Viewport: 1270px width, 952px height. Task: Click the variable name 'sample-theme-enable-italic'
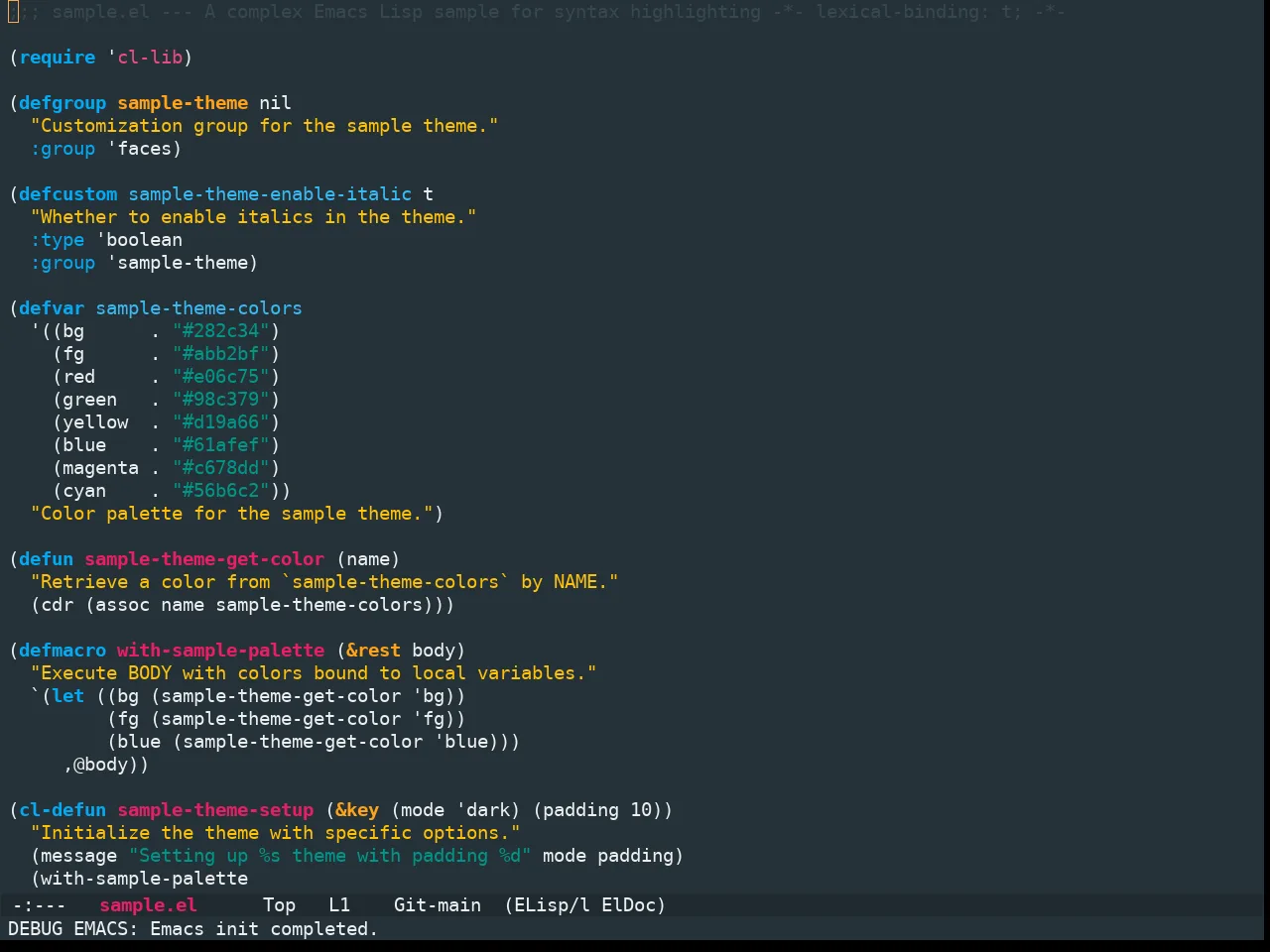click(x=270, y=194)
